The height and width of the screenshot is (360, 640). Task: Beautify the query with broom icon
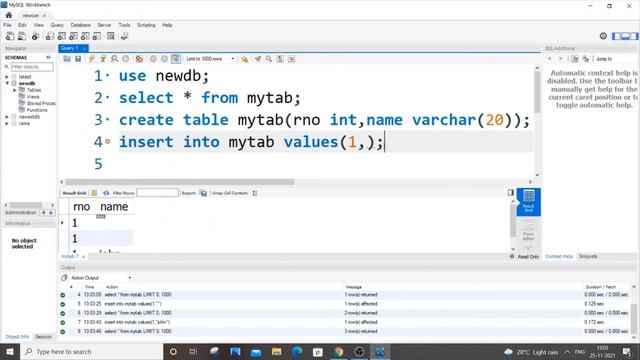pos(258,59)
